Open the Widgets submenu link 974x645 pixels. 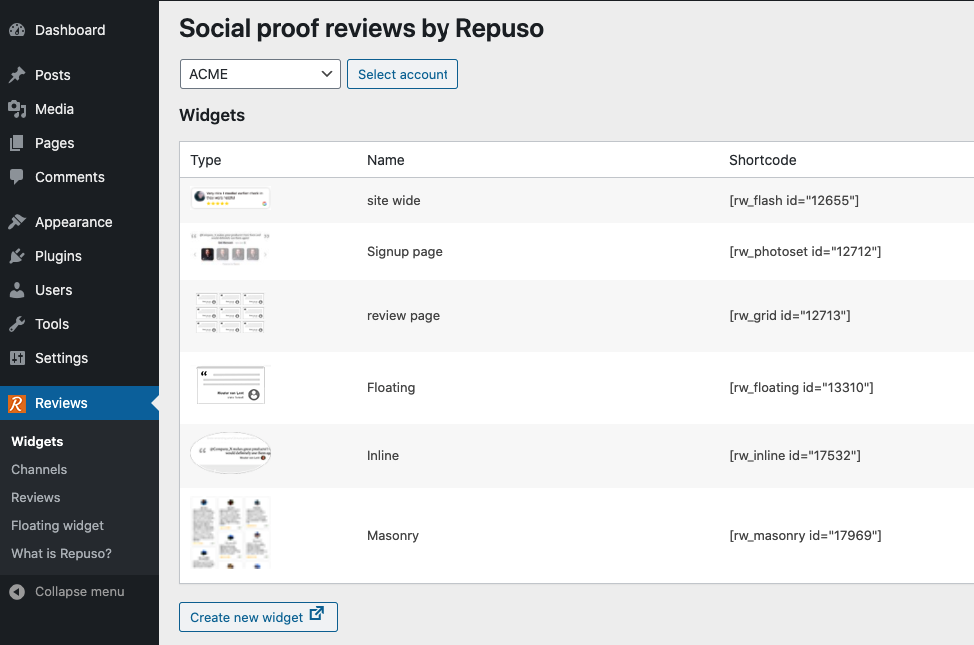(37, 442)
